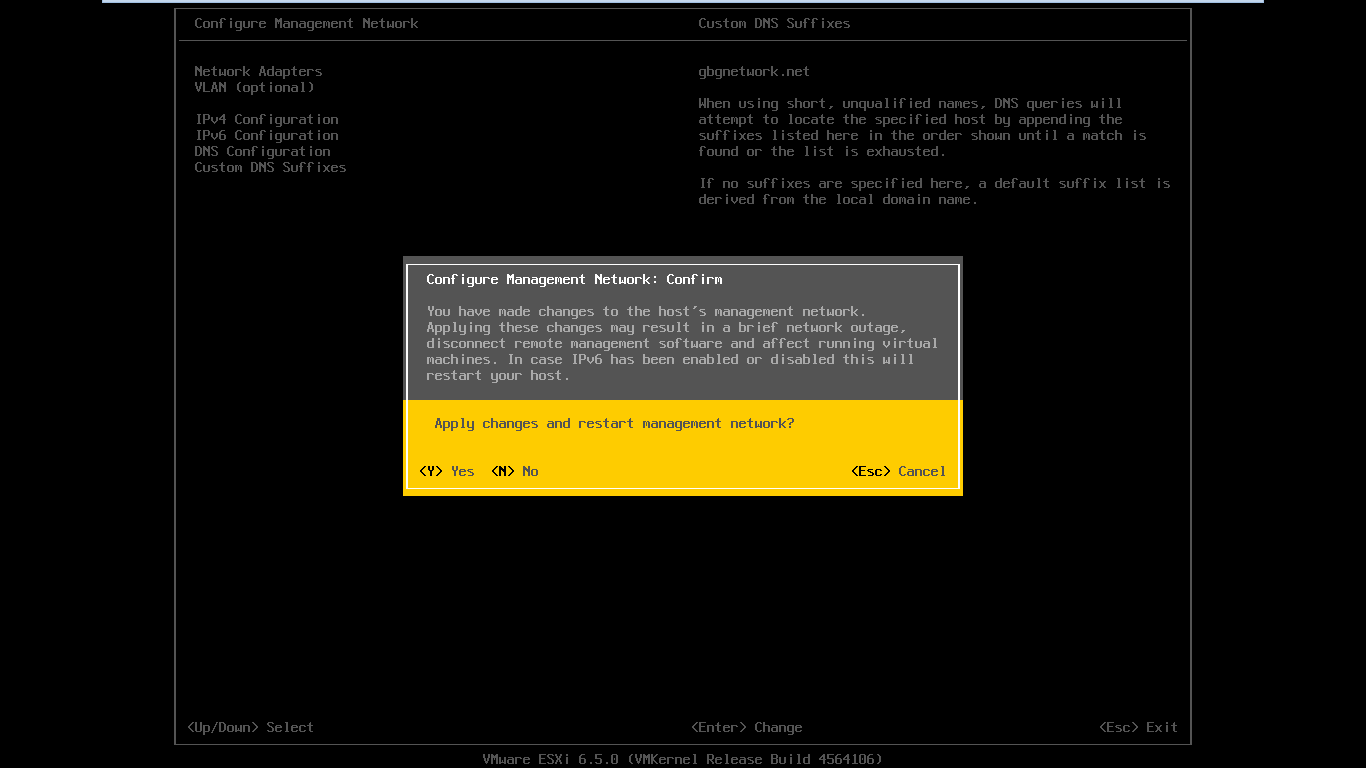
Task: Select VLAN (optional) menu entry
Action: click(254, 87)
